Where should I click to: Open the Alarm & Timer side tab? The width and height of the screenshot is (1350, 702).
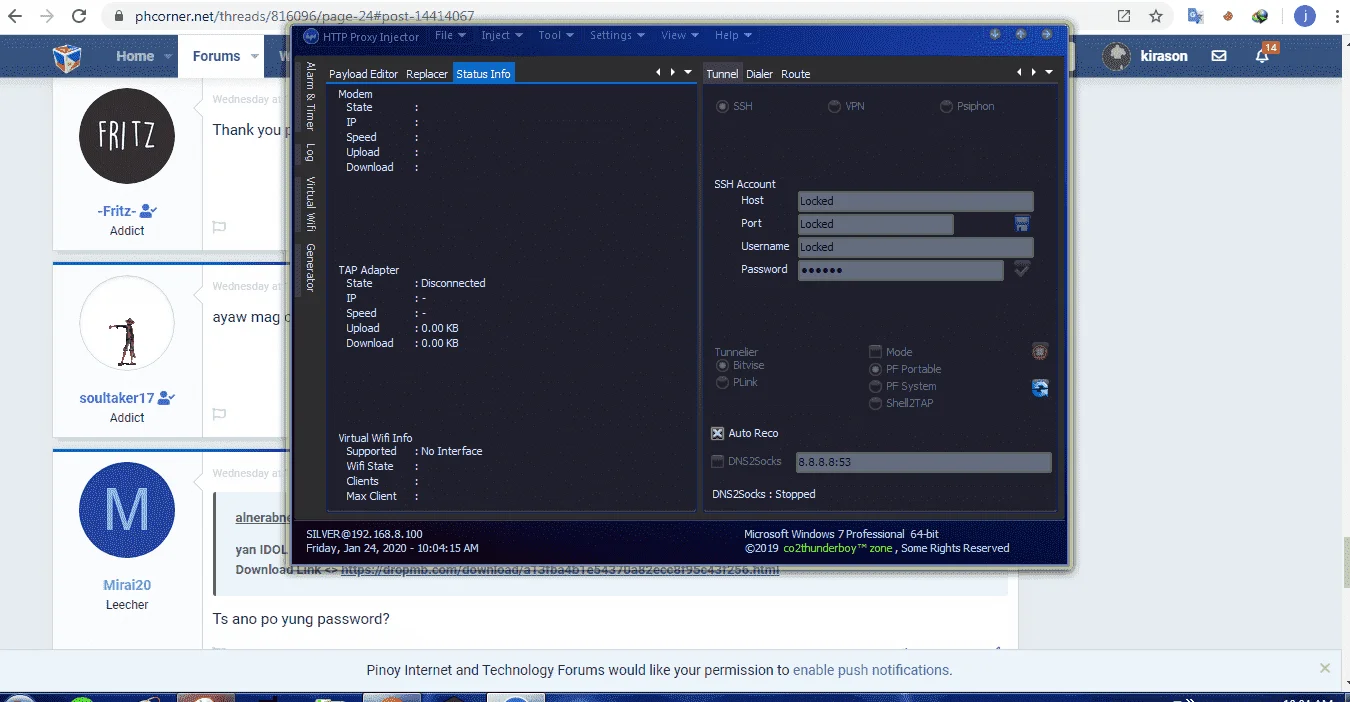(310, 97)
